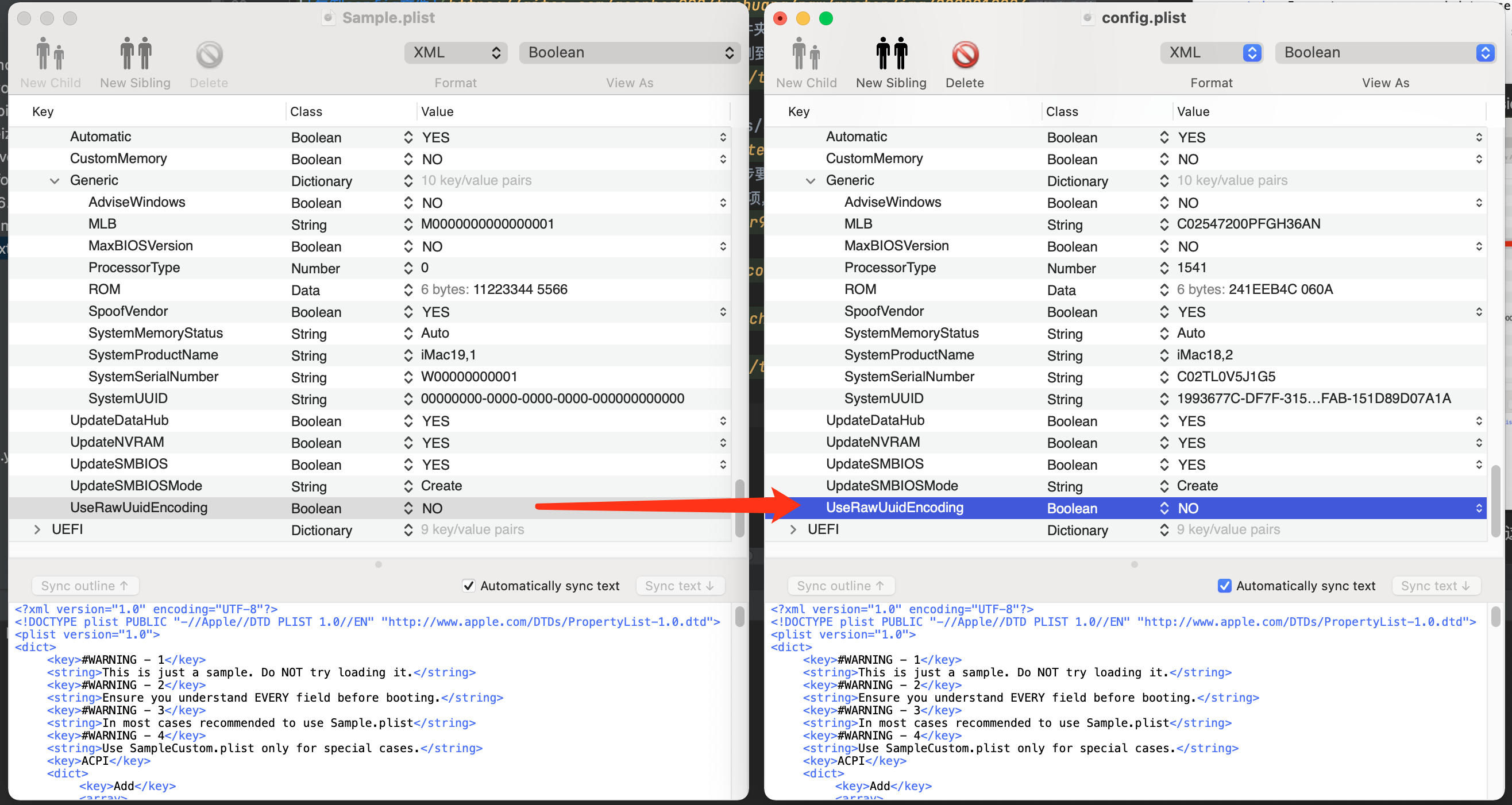Change MaxBIOSVersion value stepper in config.plist
Viewport: 1512px width, 805px height.
point(1479,246)
